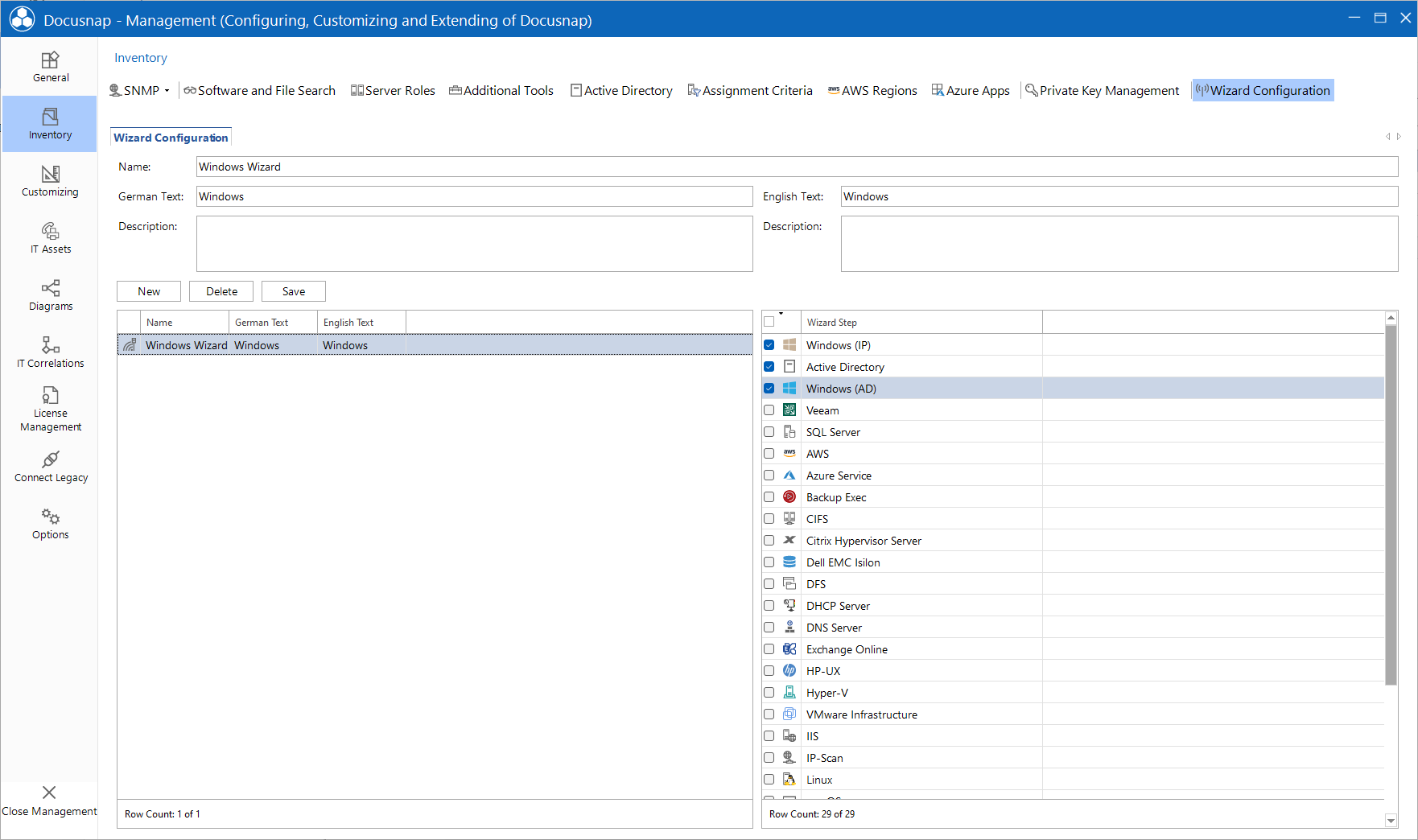Image resolution: width=1418 pixels, height=840 pixels.
Task: Open Active Directory toolbar item
Action: (621, 91)
